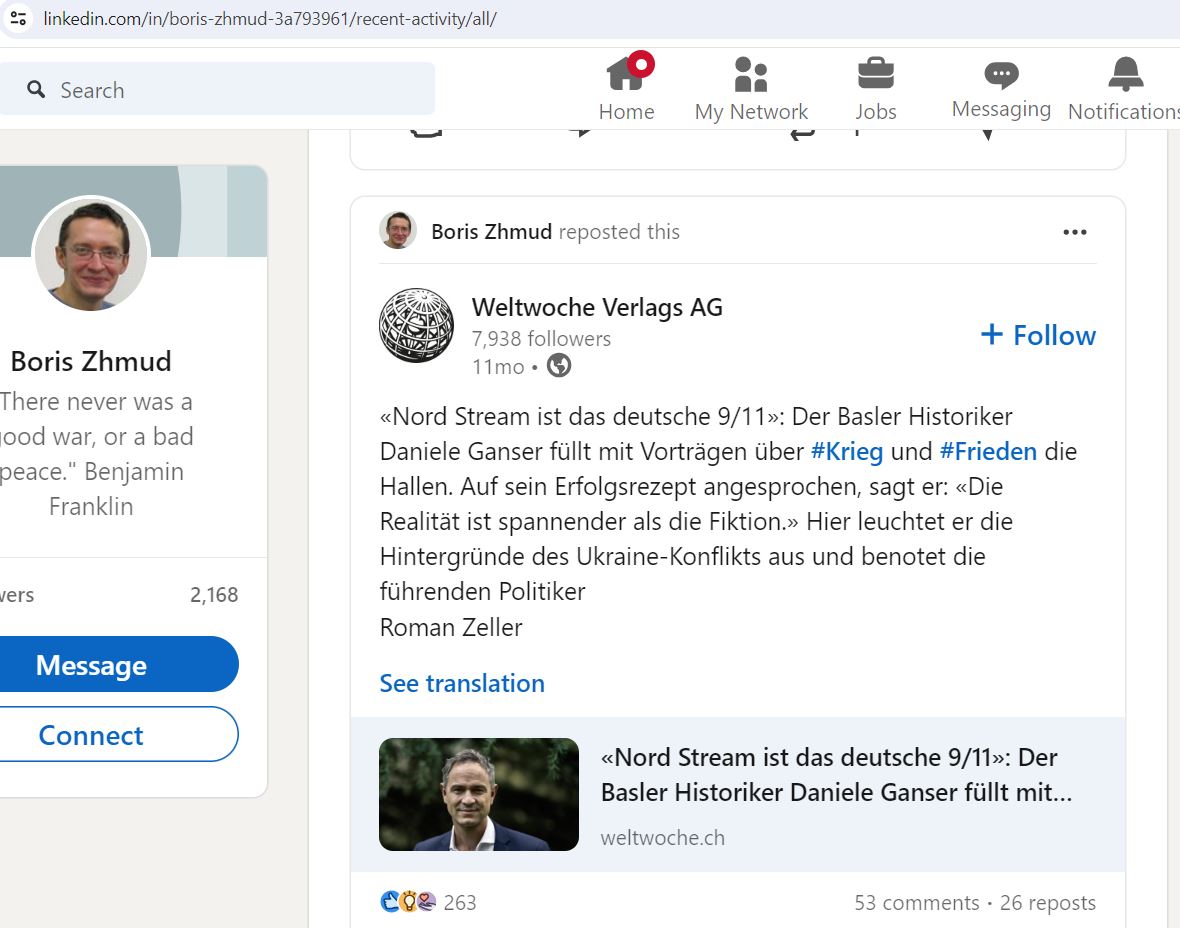Click the Benjamin Franklin quote headline
1180x928 pixels.
point(94,454)
